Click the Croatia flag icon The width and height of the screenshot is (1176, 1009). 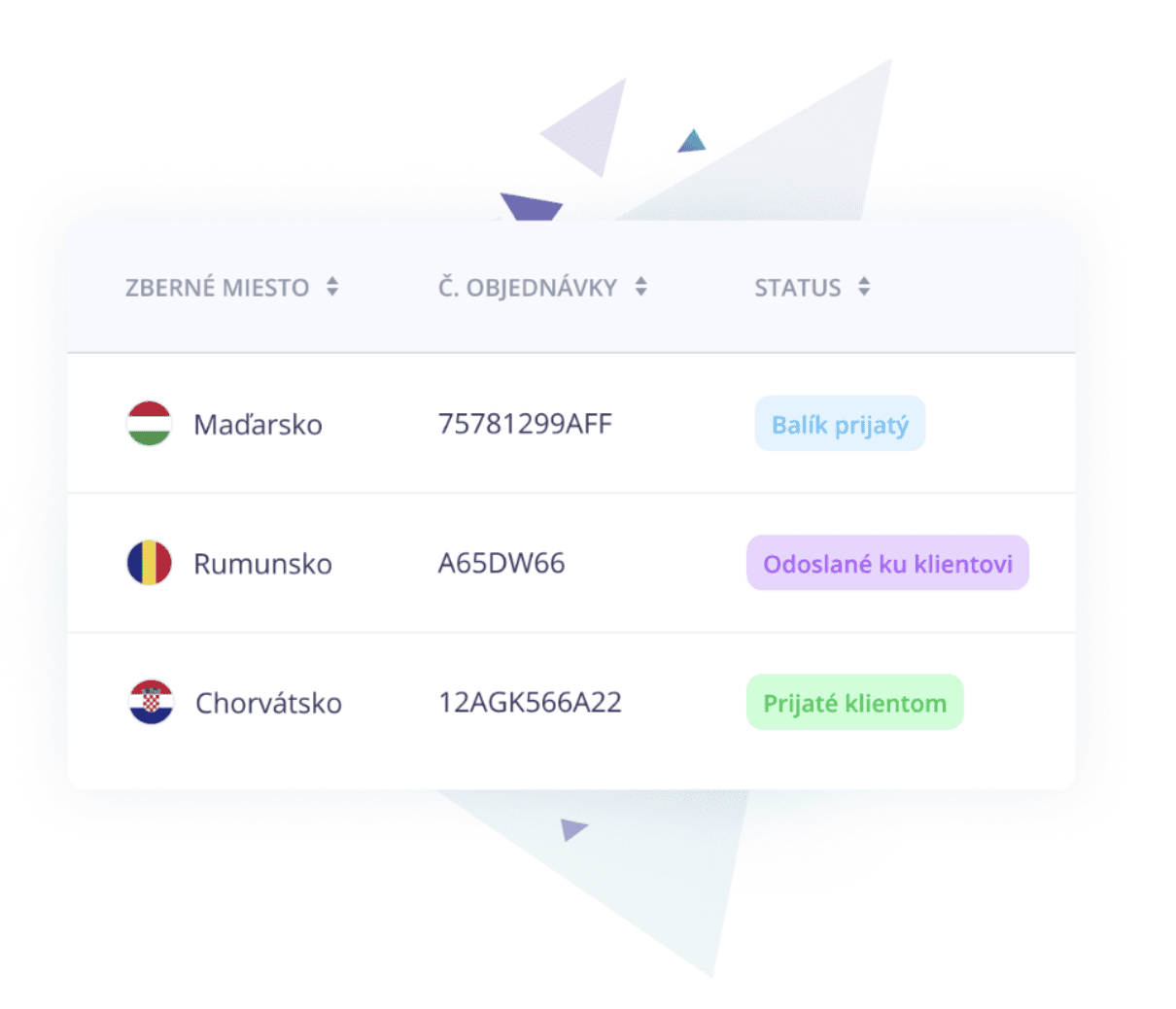coord(151,702)
